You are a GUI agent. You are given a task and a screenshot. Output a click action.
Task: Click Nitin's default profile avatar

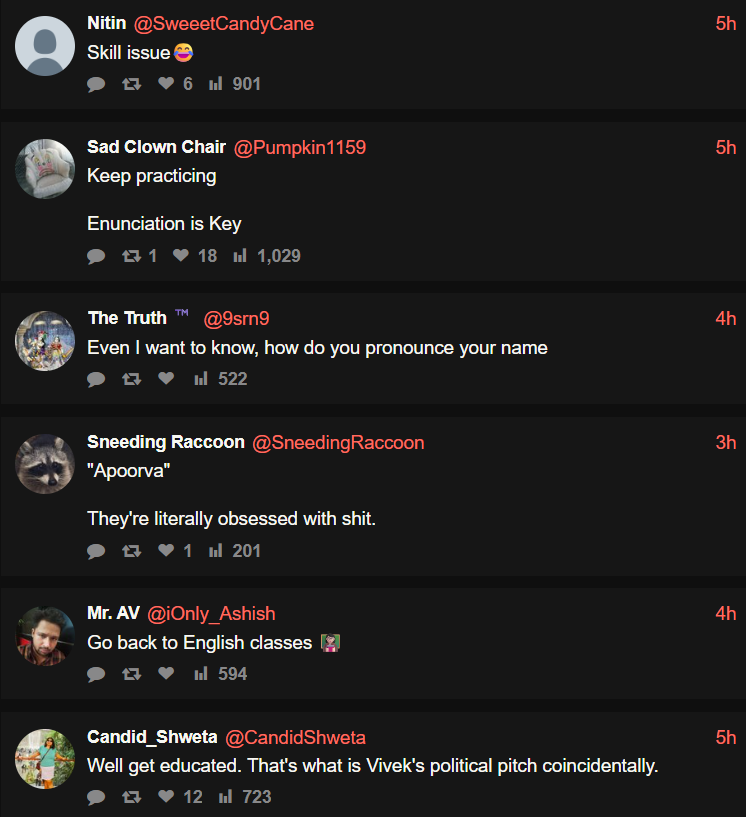[x=45, y=46]
